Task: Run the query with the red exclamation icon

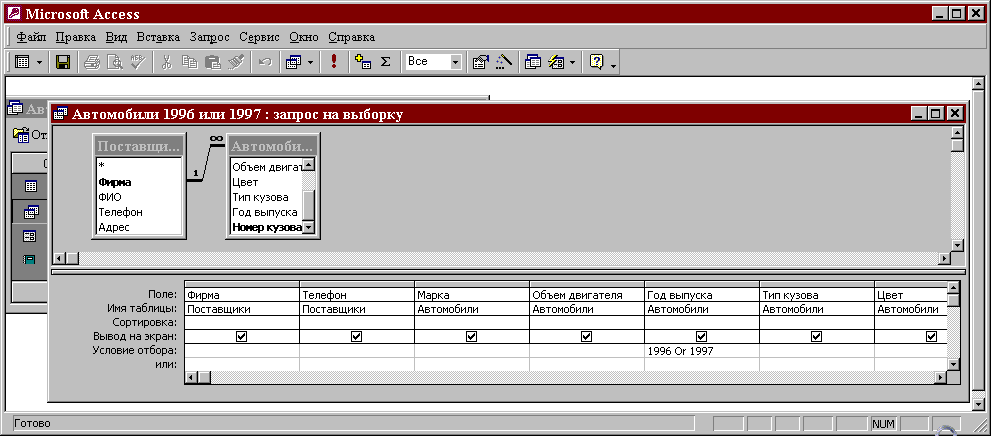Action: 334,62
